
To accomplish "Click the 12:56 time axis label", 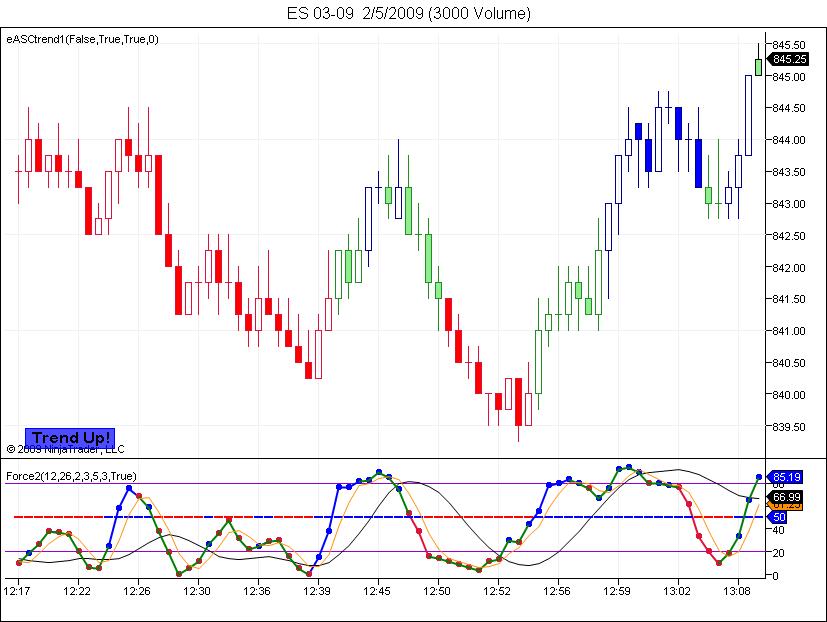I will tap(557, 591).
